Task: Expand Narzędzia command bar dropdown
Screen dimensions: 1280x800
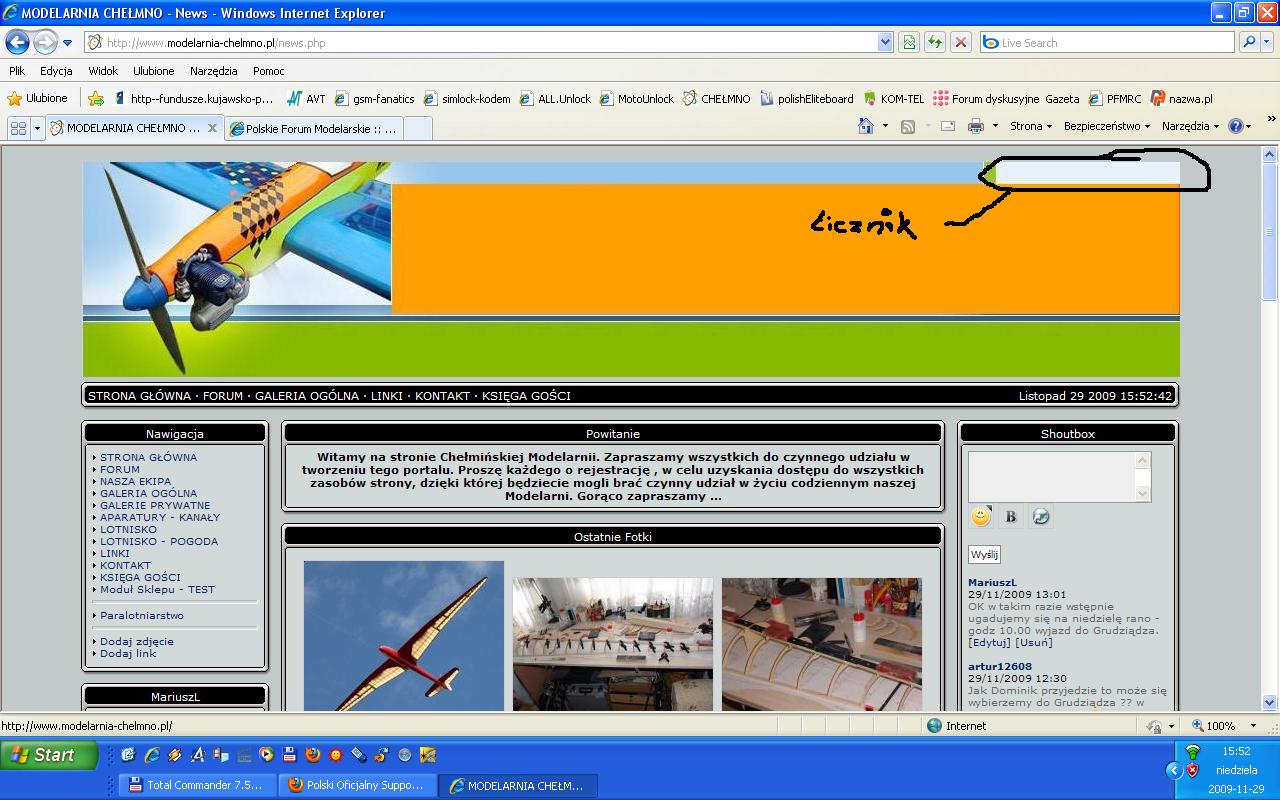Action: 1190,126
